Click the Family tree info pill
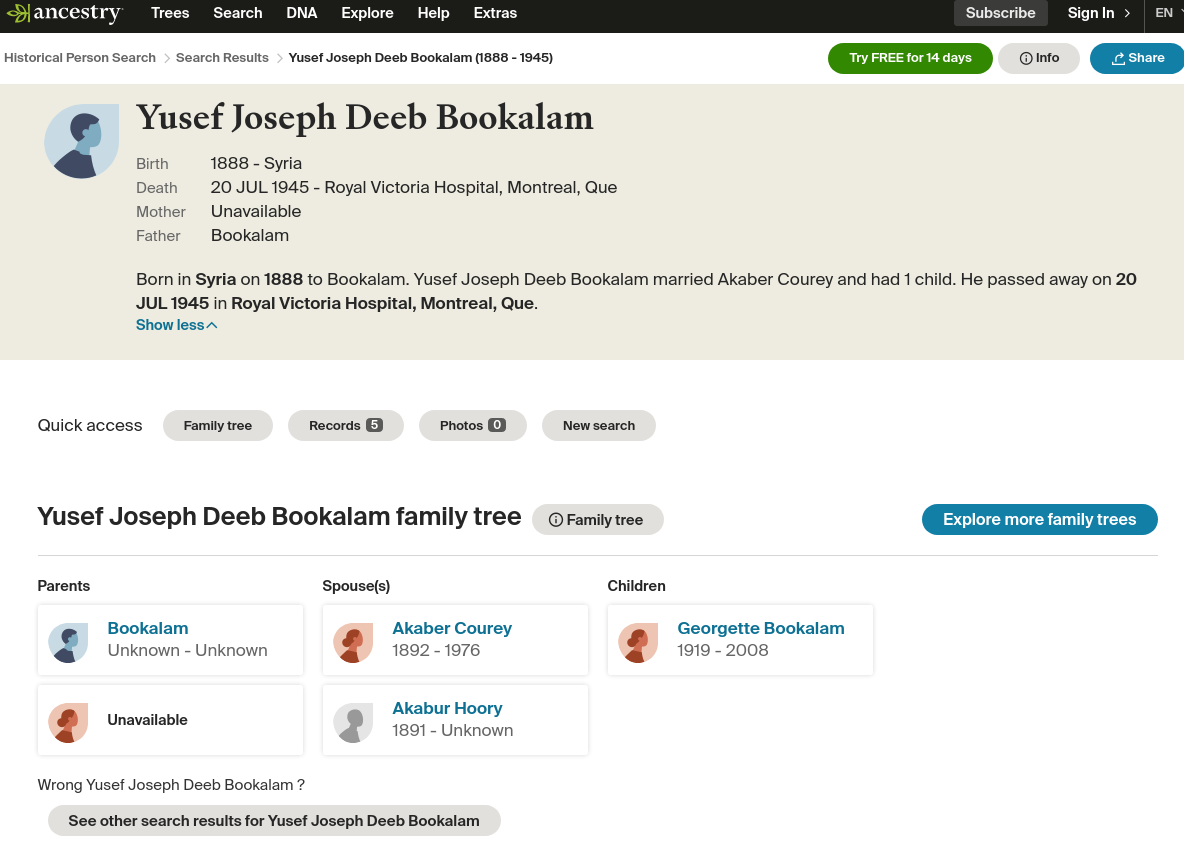 597,520
